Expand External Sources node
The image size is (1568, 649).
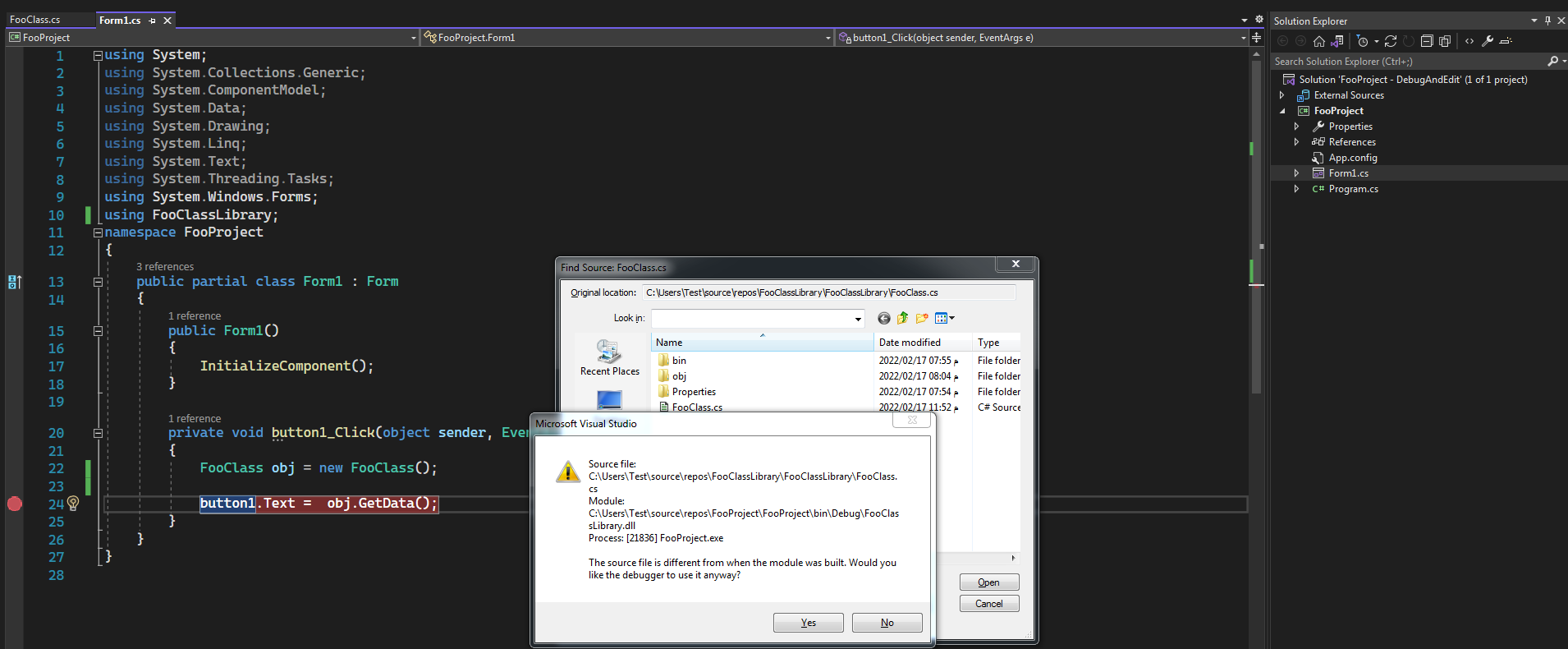[x=1282, y=95]
